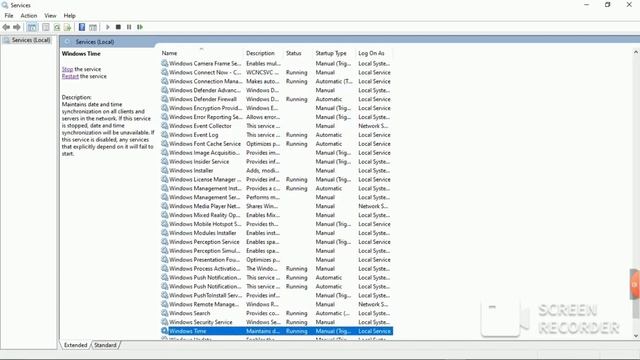Click gear icon beside Windows Time
640x360 pixels.
click(164, 331)
